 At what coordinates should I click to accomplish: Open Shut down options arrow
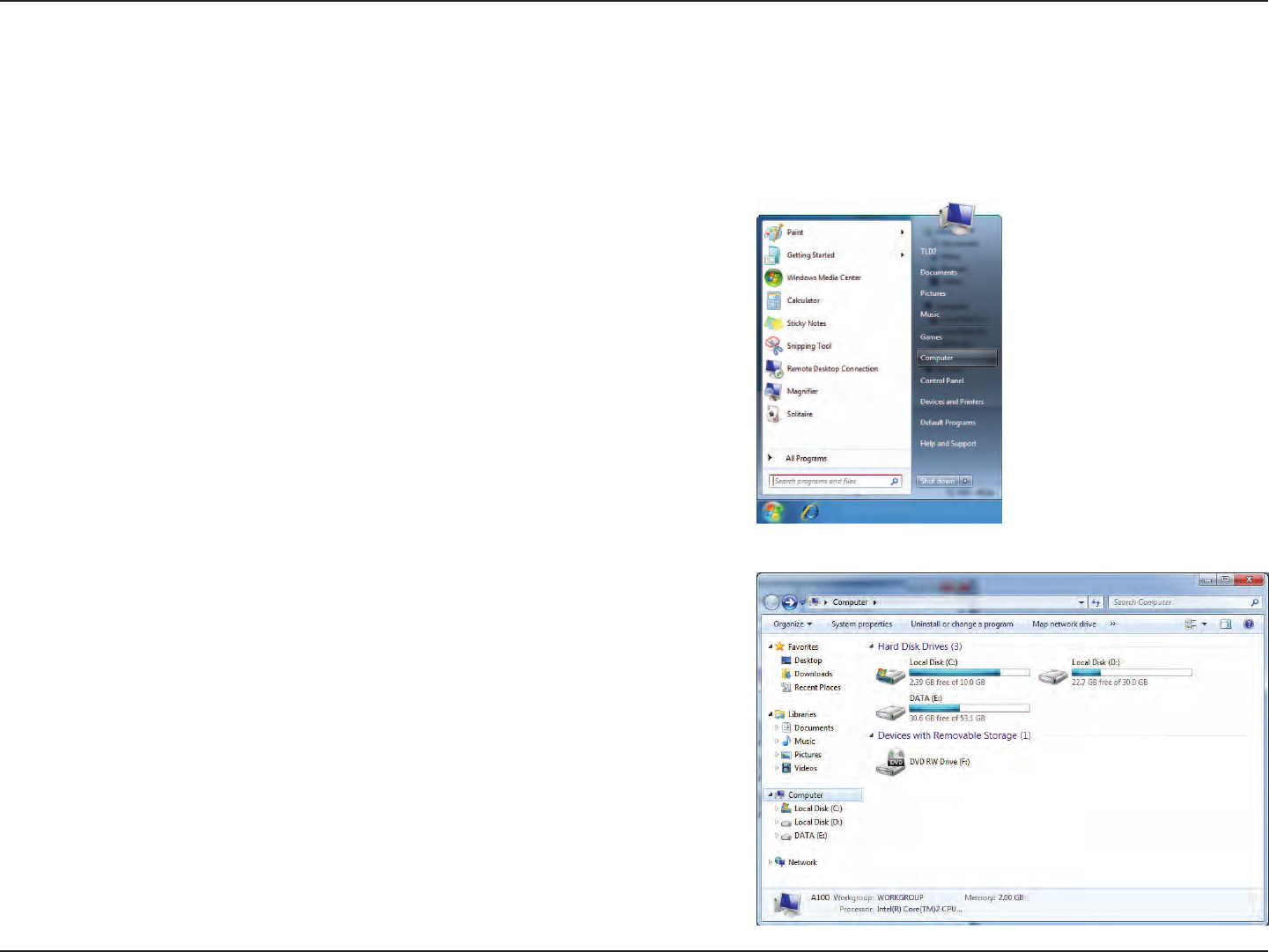point(966,481)
